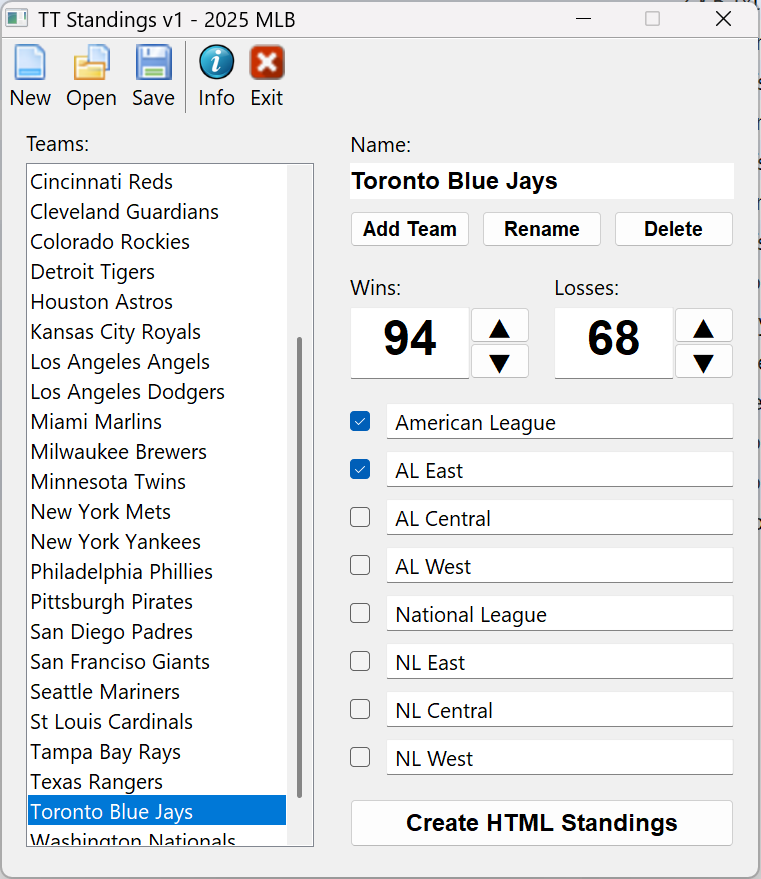
Task: Increase Wins with the up arrow
Action: [499, 326]
